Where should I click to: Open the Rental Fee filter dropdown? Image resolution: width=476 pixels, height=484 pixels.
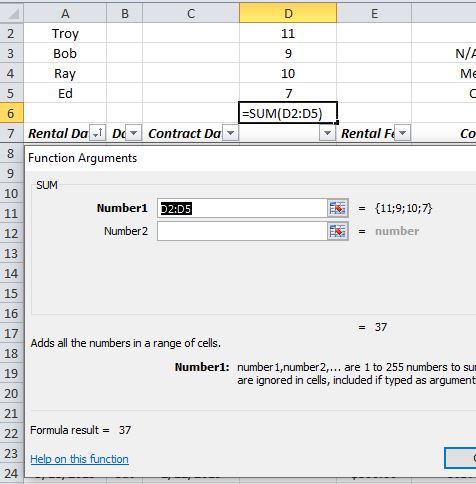click(403, 133)
